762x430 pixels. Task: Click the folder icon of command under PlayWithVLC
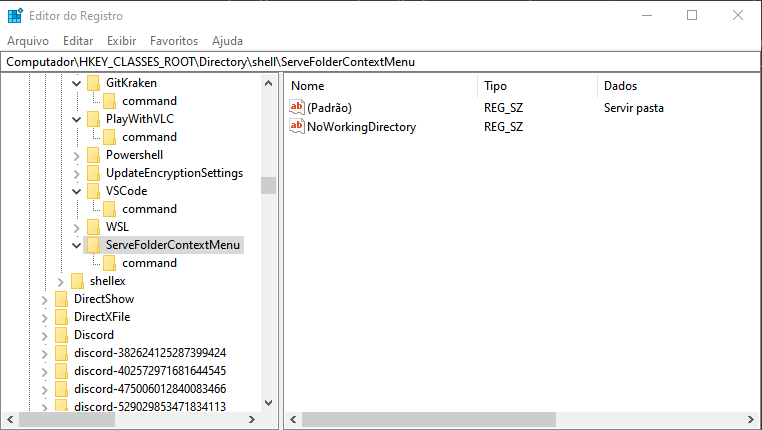click(109, 137)
